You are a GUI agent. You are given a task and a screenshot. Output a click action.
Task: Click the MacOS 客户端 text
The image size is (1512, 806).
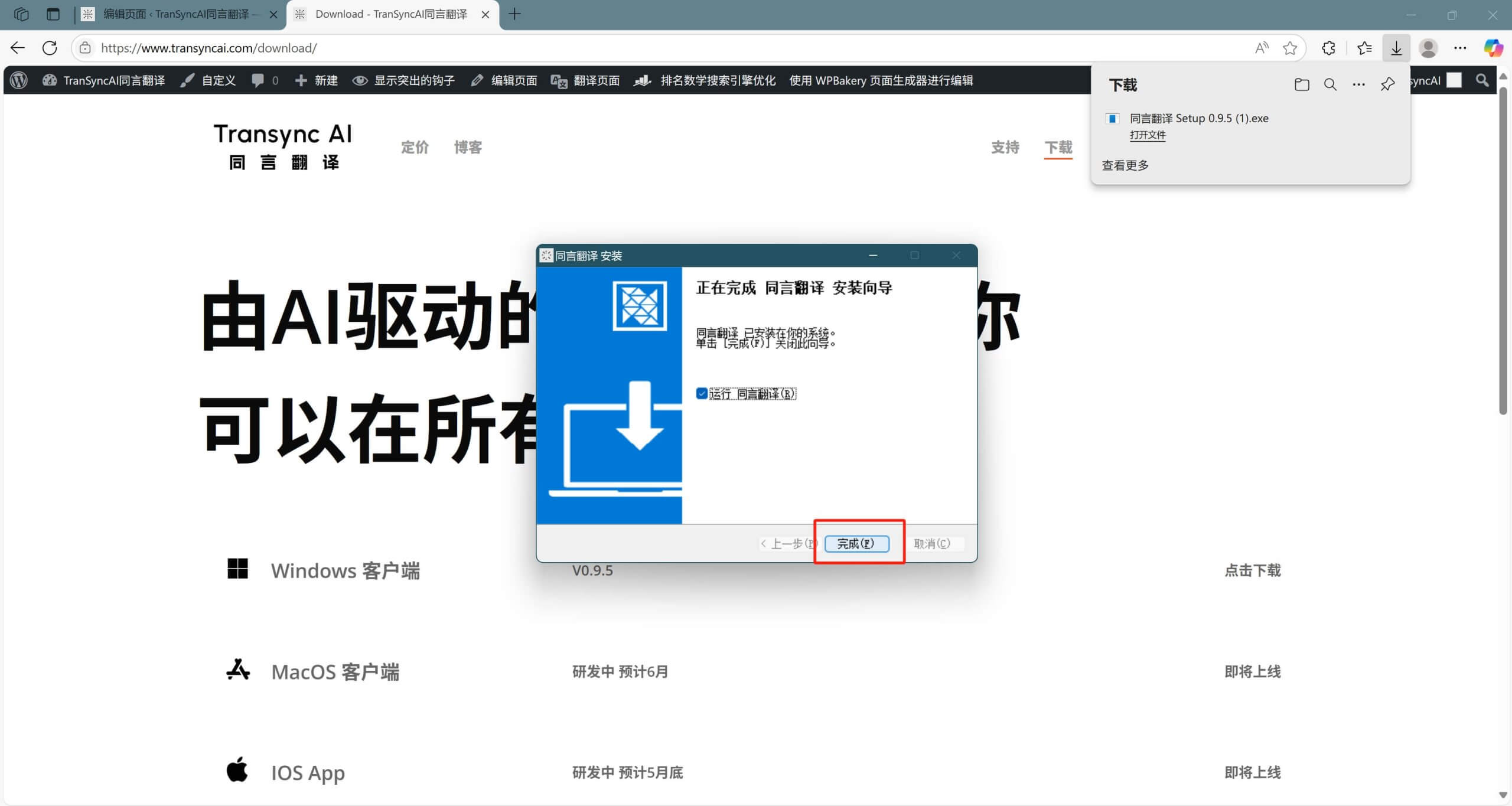point(335,672)
